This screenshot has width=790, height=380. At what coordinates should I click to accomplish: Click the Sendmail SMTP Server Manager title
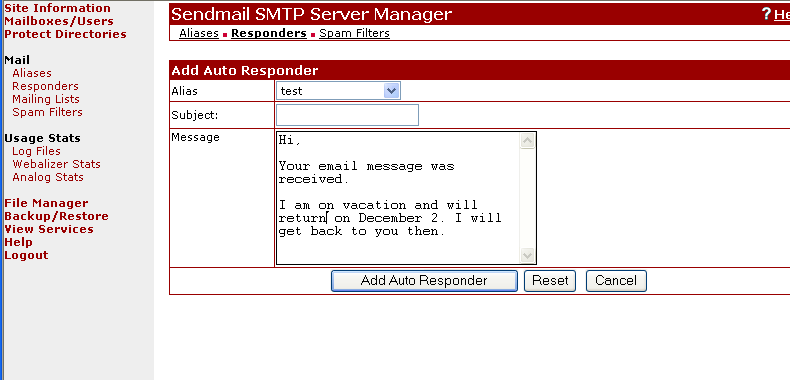coord(311,14)
